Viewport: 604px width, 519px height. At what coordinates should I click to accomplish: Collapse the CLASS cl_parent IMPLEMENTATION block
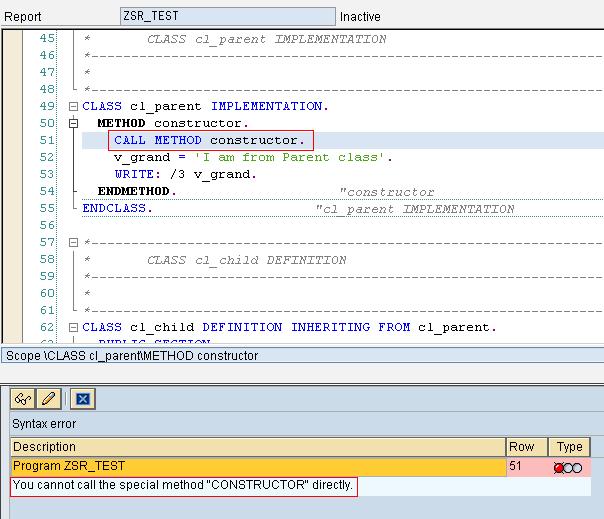point(73,106)
